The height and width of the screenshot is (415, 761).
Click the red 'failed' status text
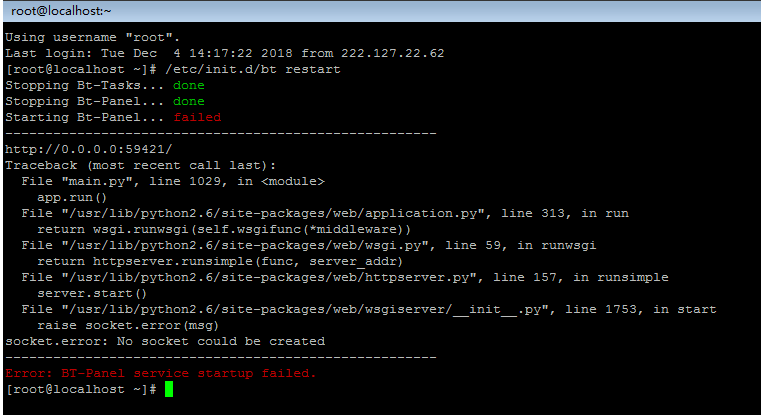click(x=197, y=117)
